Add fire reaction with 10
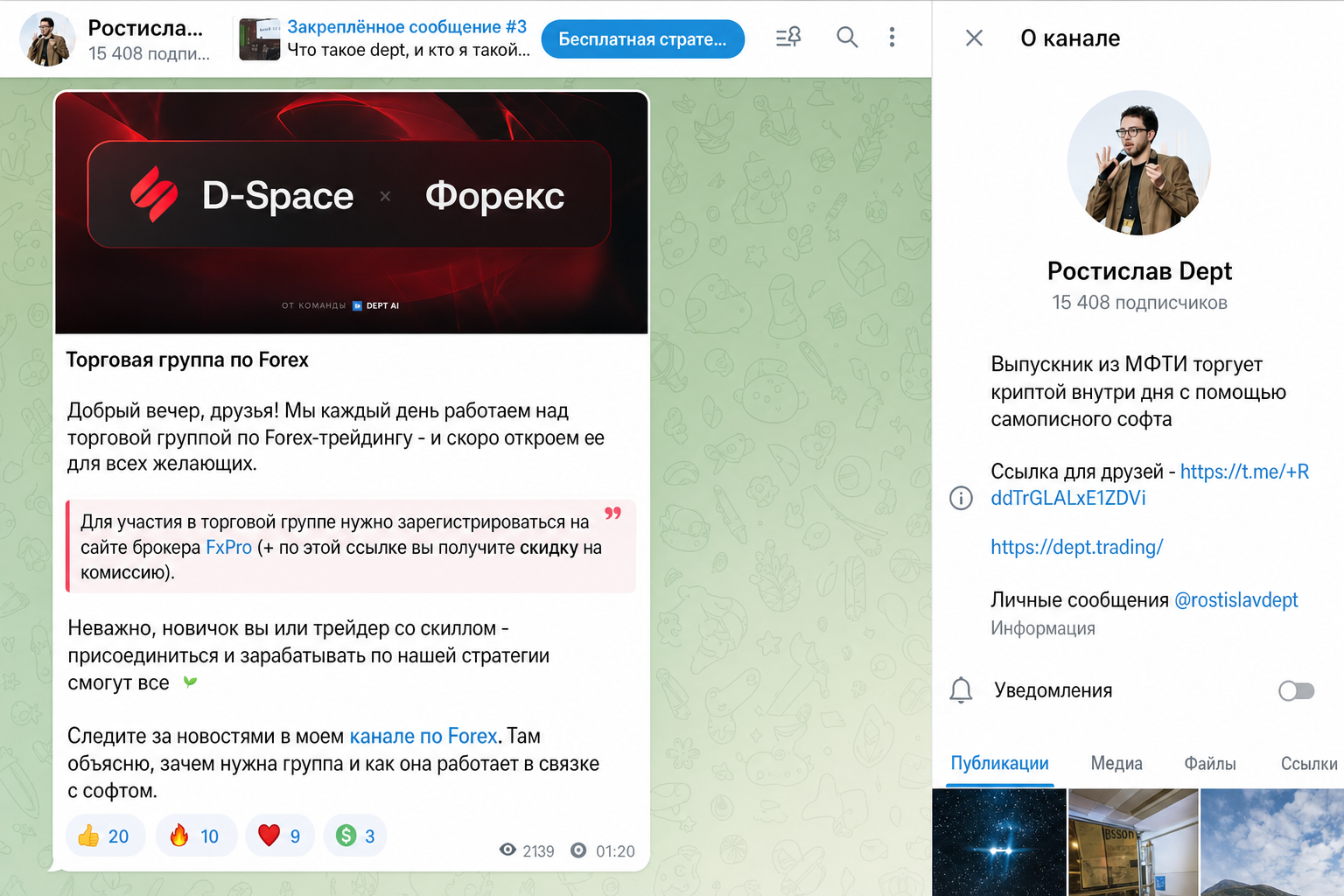 (196, 836)
